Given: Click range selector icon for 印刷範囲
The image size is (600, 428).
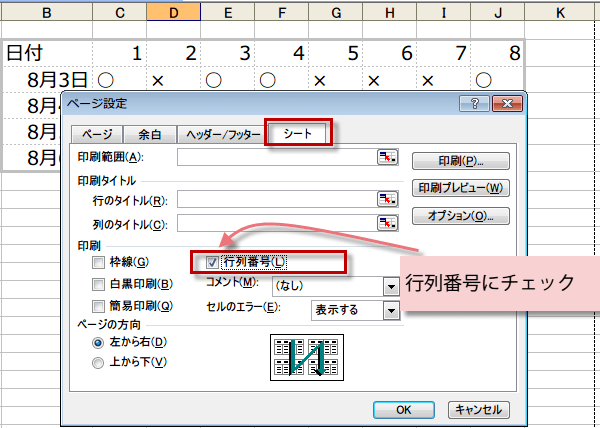Looking at the screenshot, I should click(x=388, y=157).
